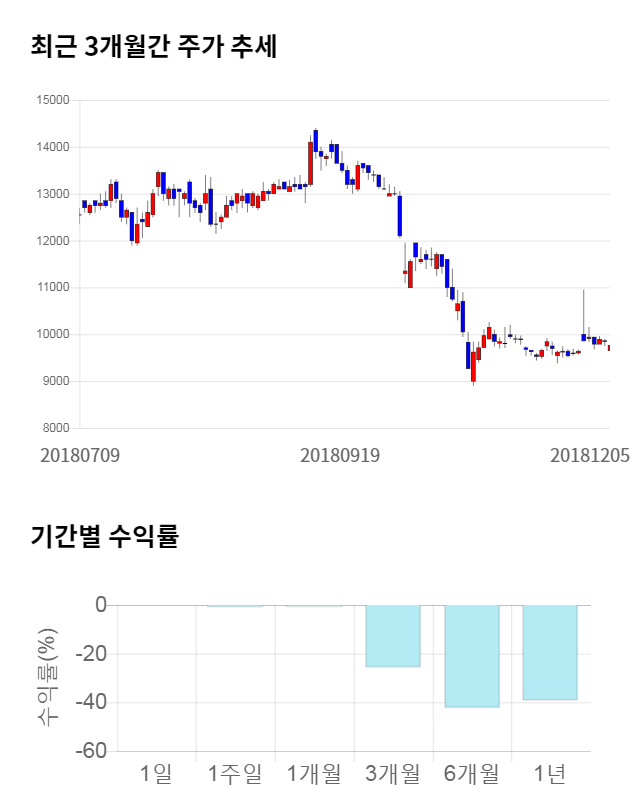The width and height of the screenshot is (640, 810).
Task: Click the lowest red candlestick near 9000
Action: [473, 366]
